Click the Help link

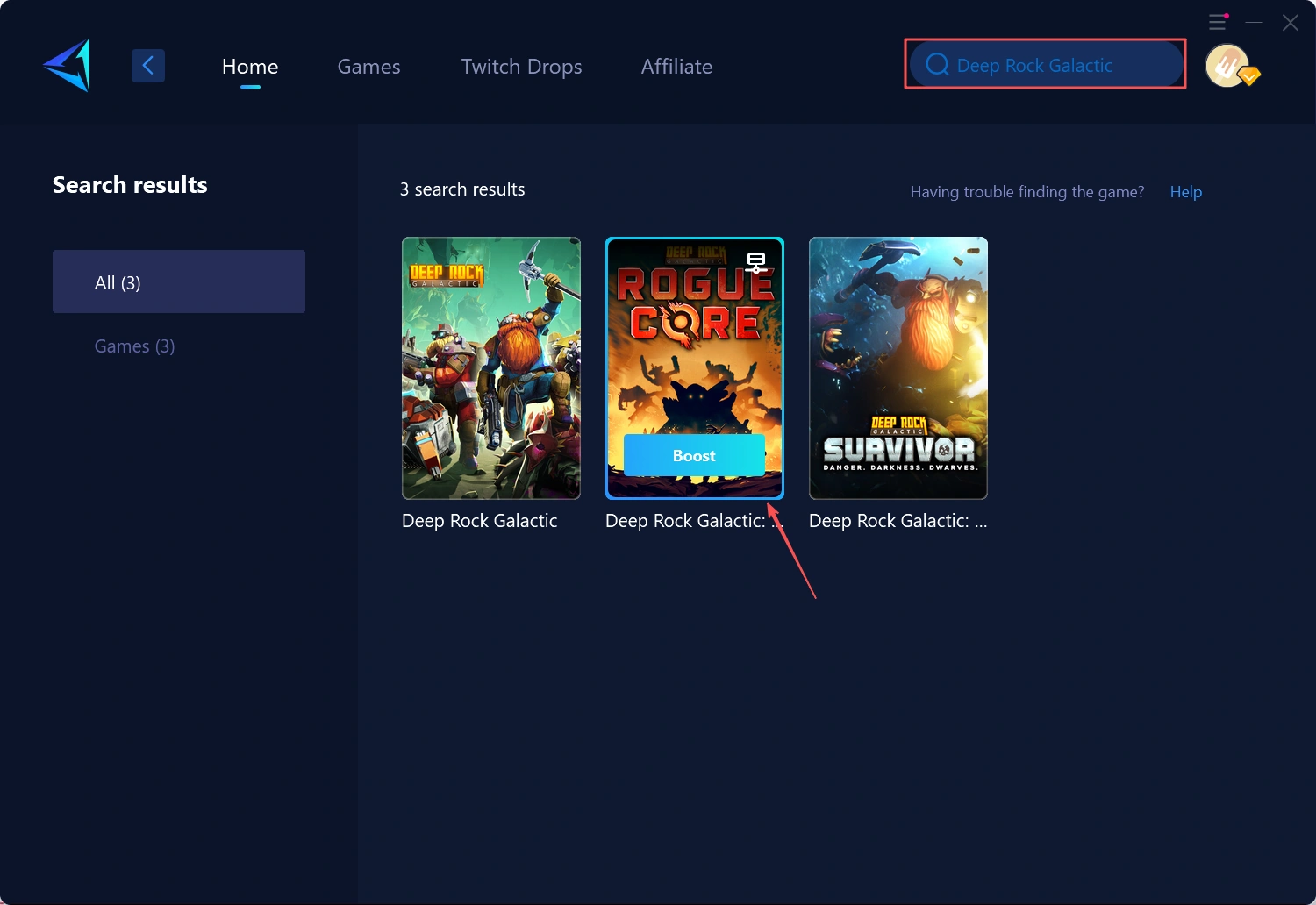pyautogui.click(x=1185, y=192)
